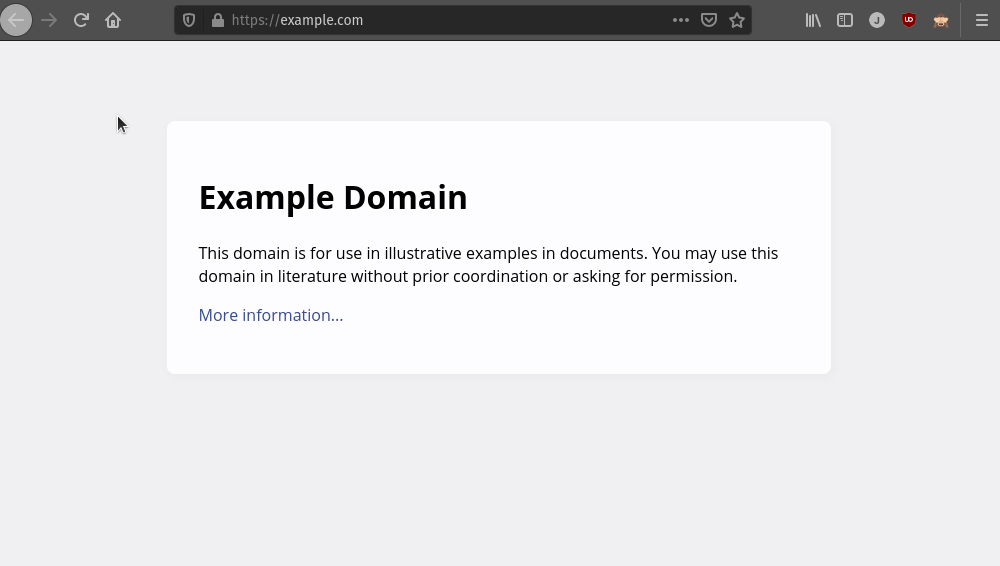Open the Library bookshelf icon
Screen dimensions: 1000x566
tap(813, 20)
